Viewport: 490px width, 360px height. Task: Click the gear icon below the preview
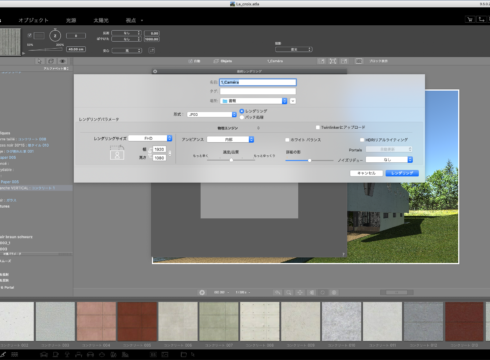click(202, 292)
